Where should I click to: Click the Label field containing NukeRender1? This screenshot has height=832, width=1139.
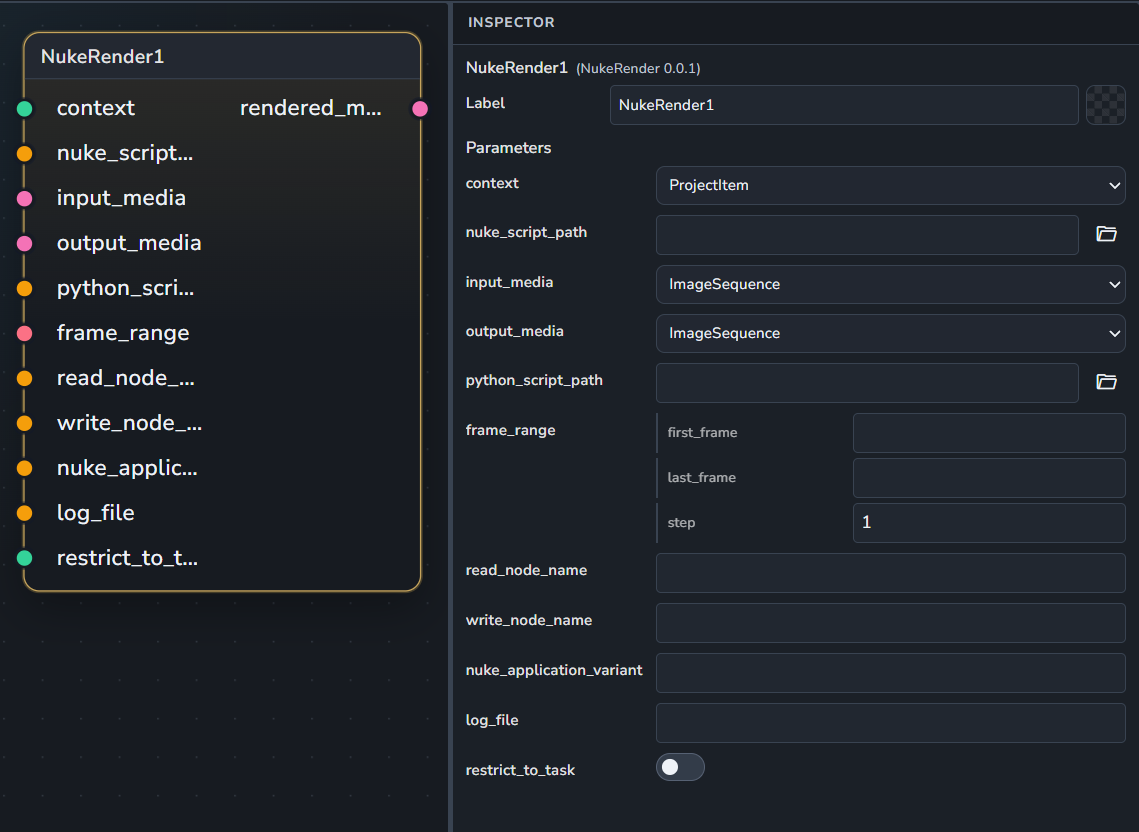[844, 105]
